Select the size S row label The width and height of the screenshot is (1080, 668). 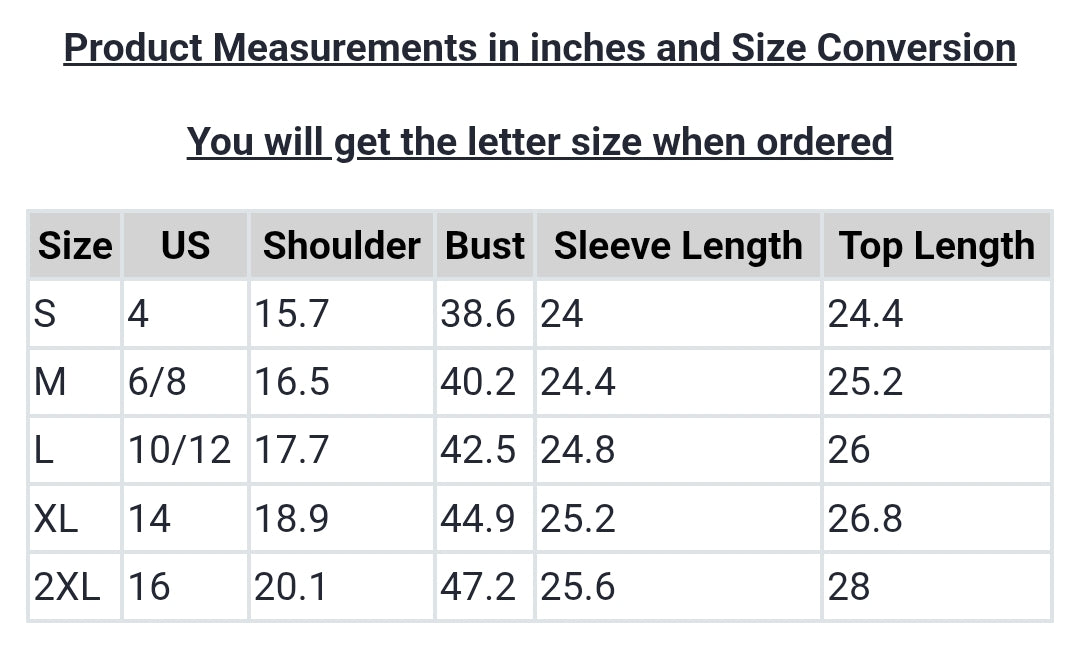pyautogui.click(x=46, y=315)
